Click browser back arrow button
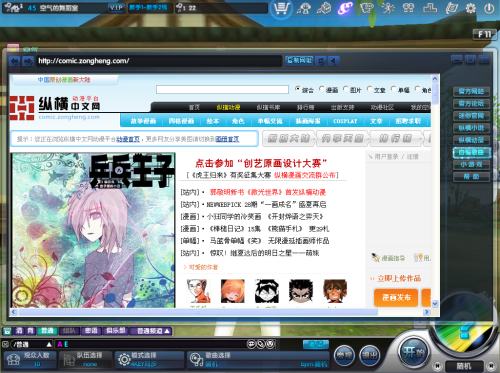Viewport: 500px width, 373px height. (15, 61)
